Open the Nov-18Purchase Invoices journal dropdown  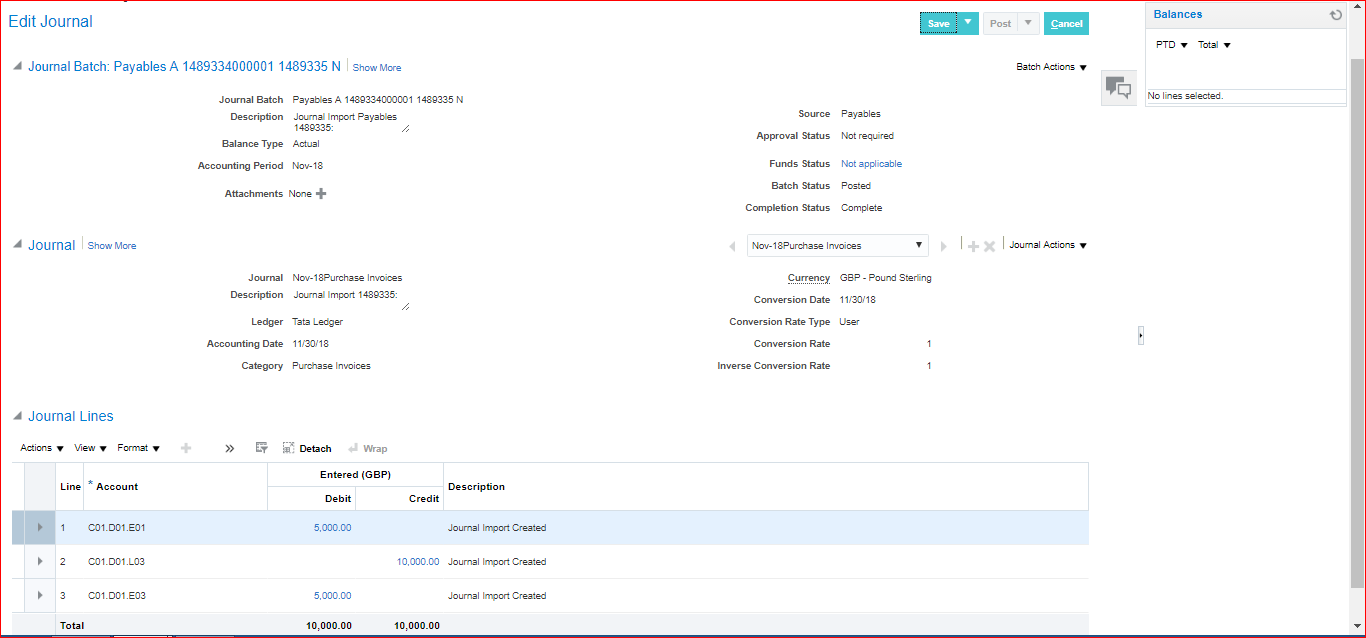tap(838, 246)
